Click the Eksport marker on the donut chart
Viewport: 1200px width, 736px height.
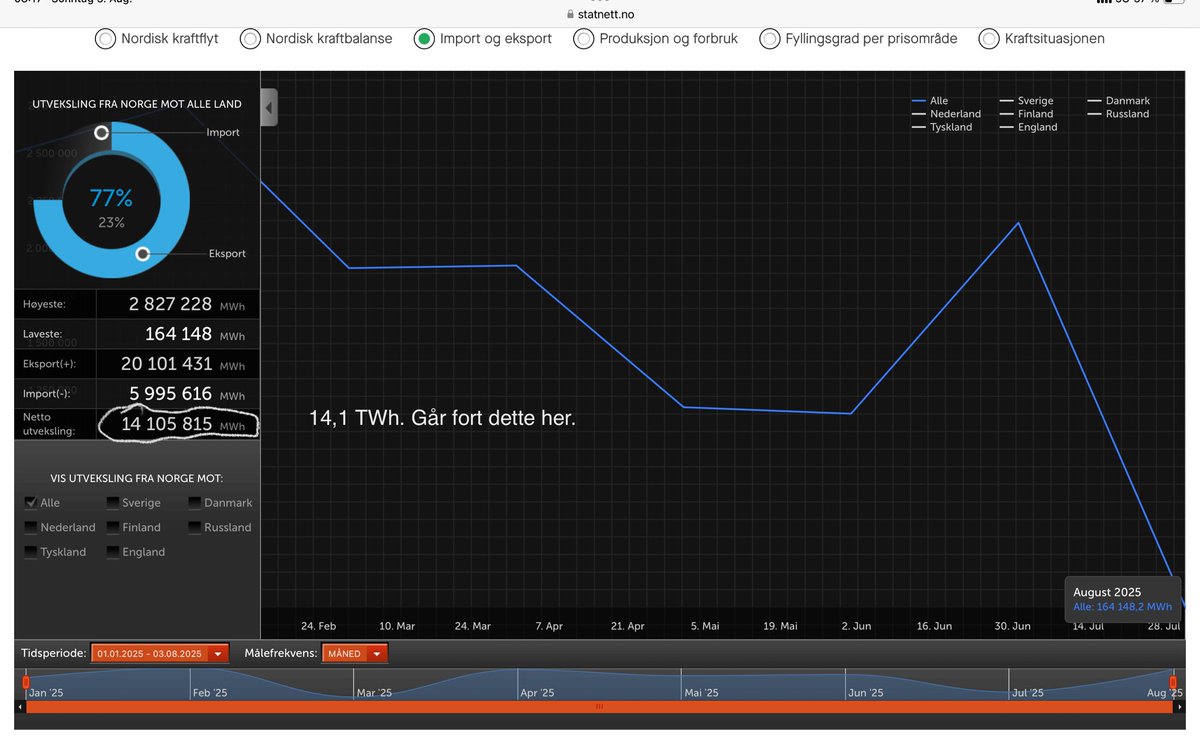tap(143, 254)
